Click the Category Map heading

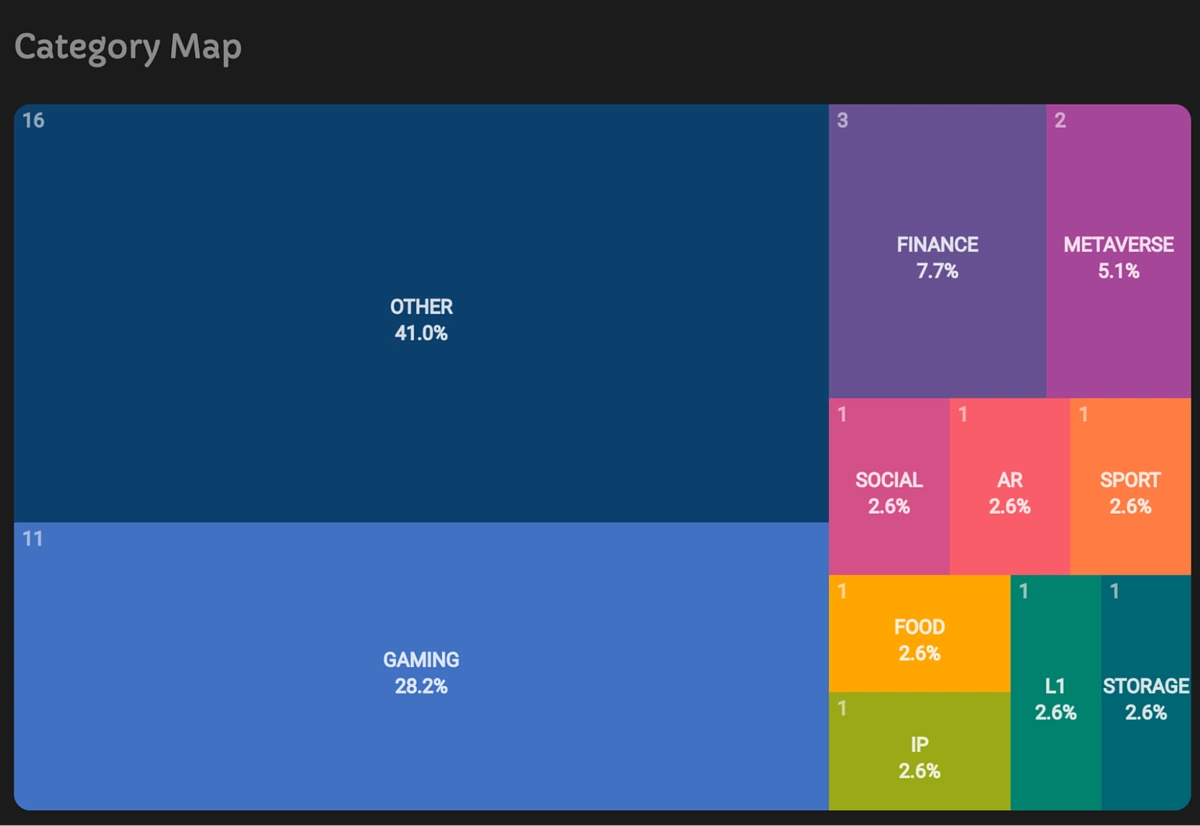point(128,47)
